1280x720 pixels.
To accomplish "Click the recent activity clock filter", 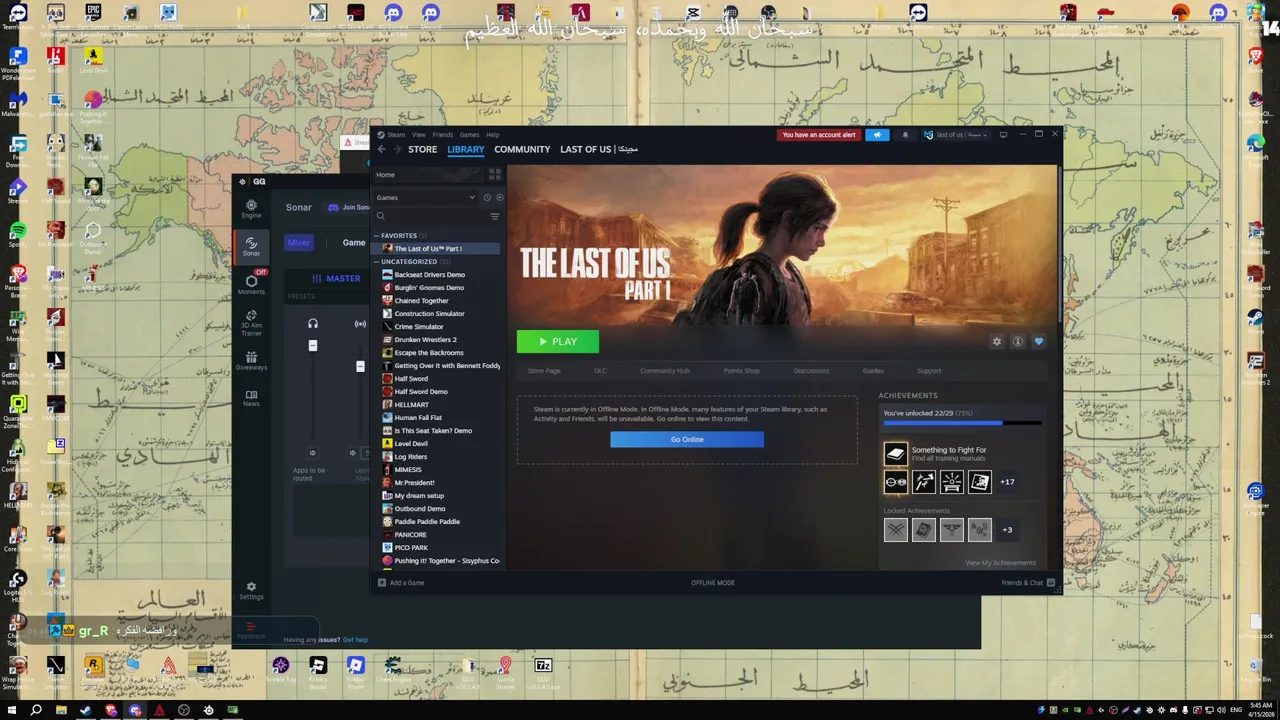I will (487, 197).
